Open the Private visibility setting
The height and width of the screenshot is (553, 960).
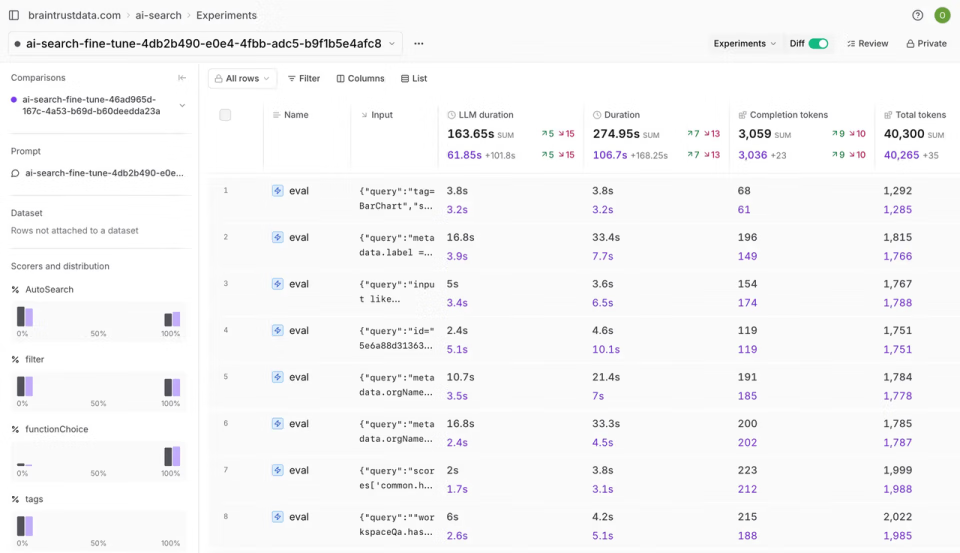pyautogui.click(x=926, y=44)
